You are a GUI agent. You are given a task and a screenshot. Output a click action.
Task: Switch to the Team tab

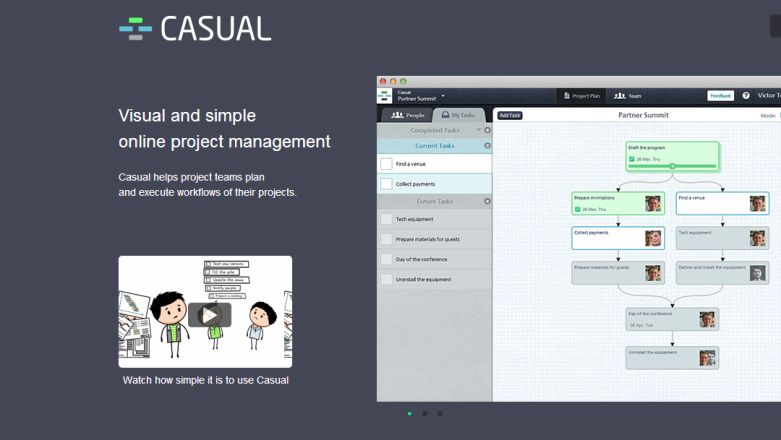point(627,96)
